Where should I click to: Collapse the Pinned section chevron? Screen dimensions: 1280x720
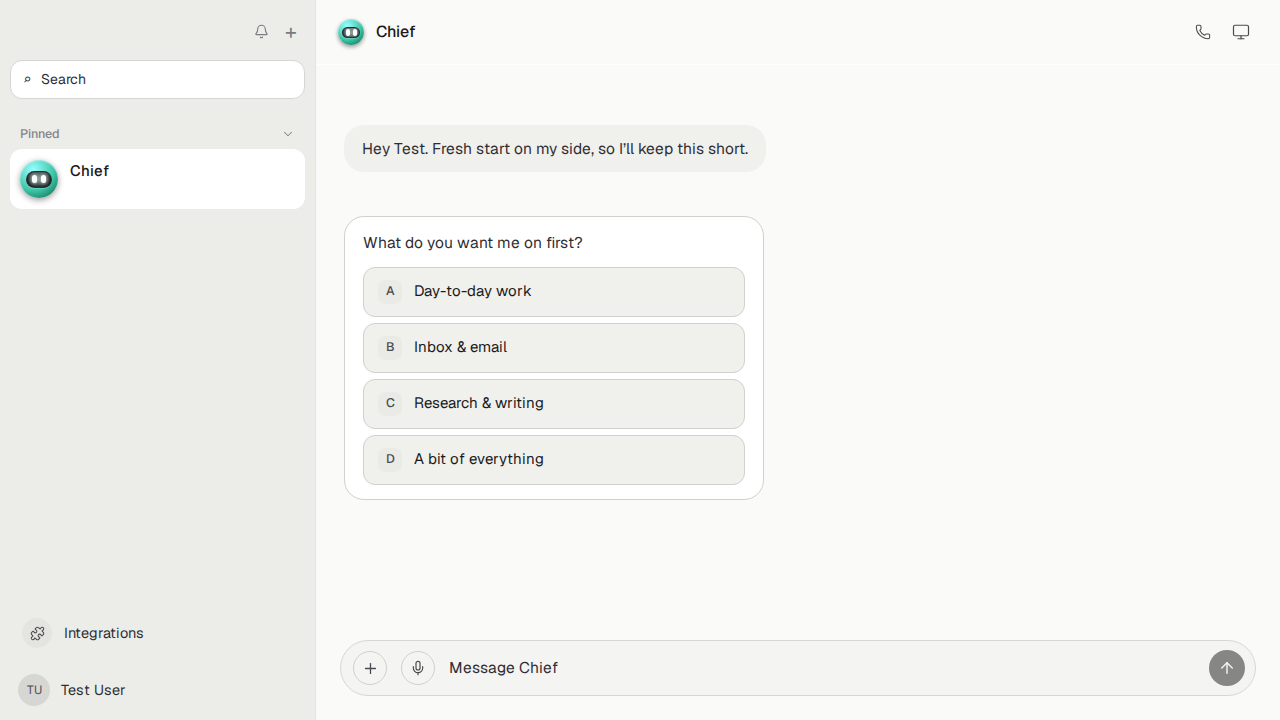288,134
